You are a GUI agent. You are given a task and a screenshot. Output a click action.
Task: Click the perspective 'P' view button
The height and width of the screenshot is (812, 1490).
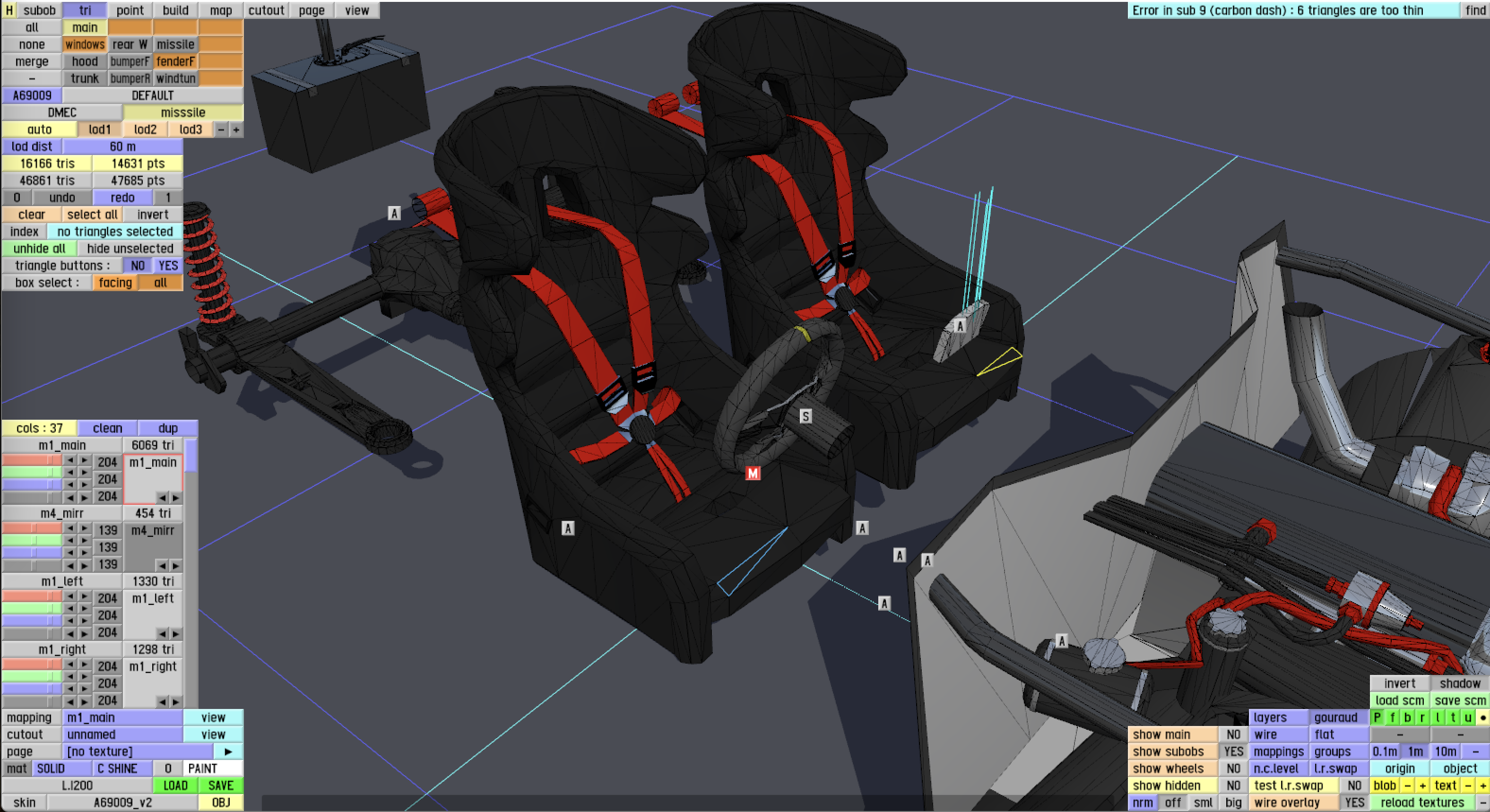click(1377, 717)
